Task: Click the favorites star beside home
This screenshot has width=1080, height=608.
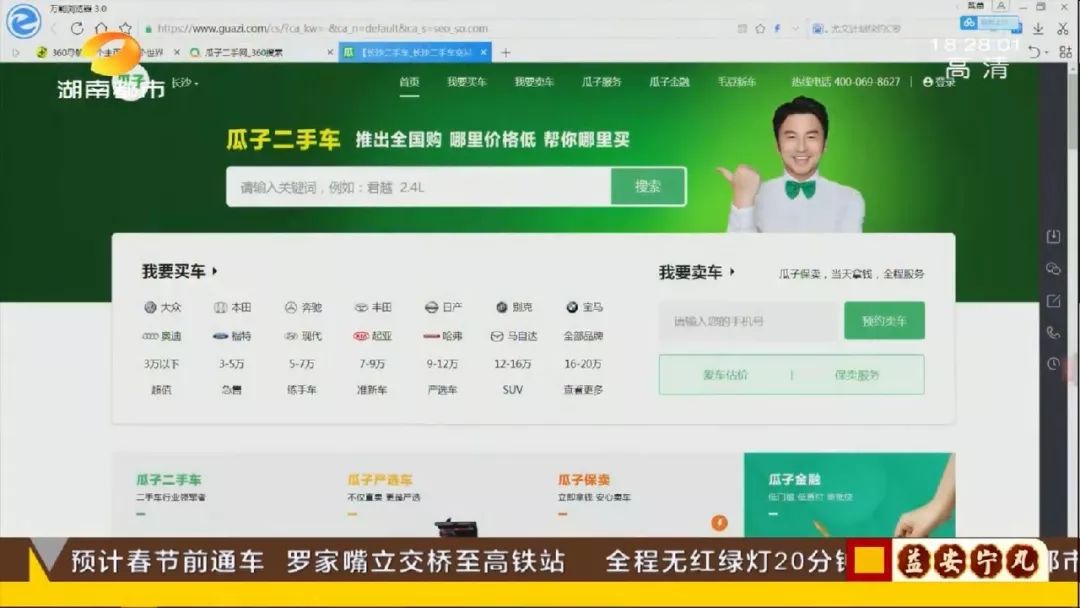Action: tap(125, 28)
